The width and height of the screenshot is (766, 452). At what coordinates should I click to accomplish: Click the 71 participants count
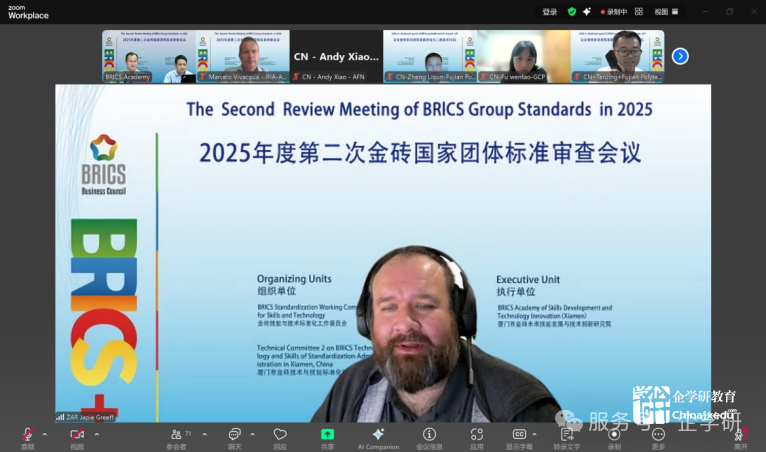188,433
